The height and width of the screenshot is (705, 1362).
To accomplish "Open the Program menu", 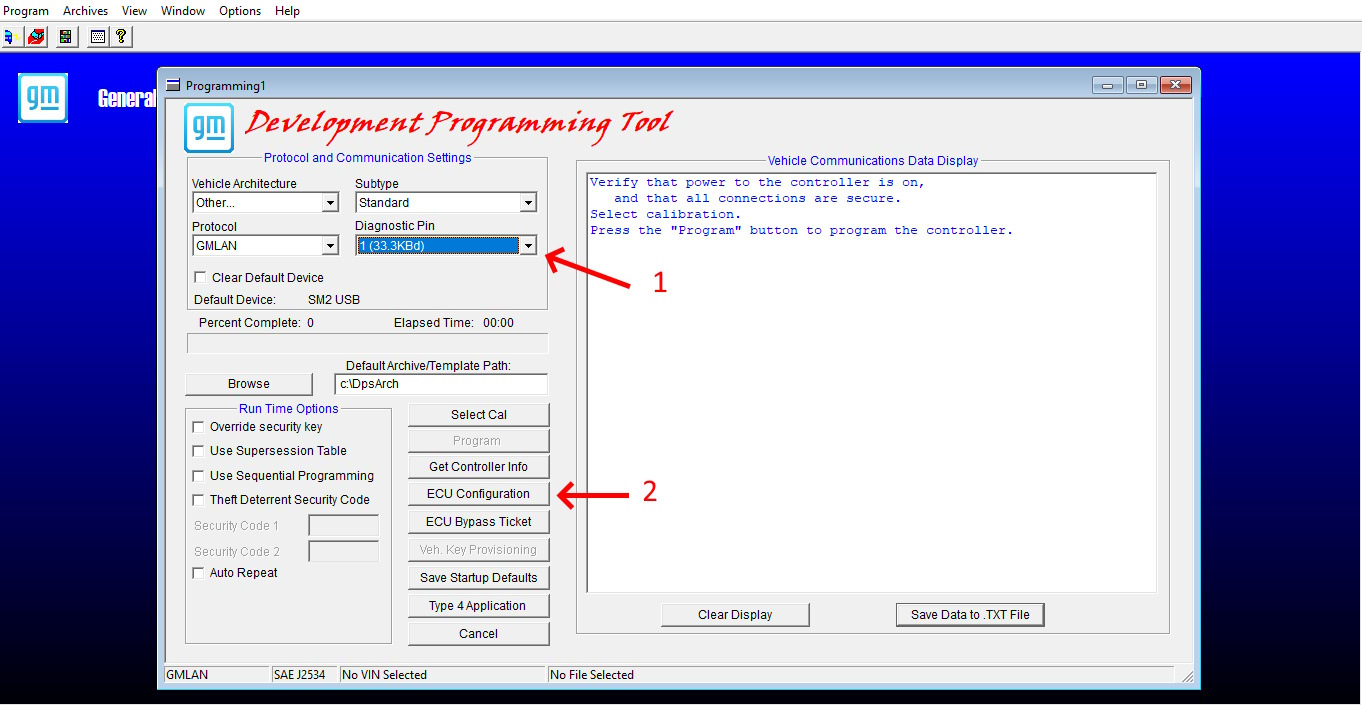I will click(26, 11).
